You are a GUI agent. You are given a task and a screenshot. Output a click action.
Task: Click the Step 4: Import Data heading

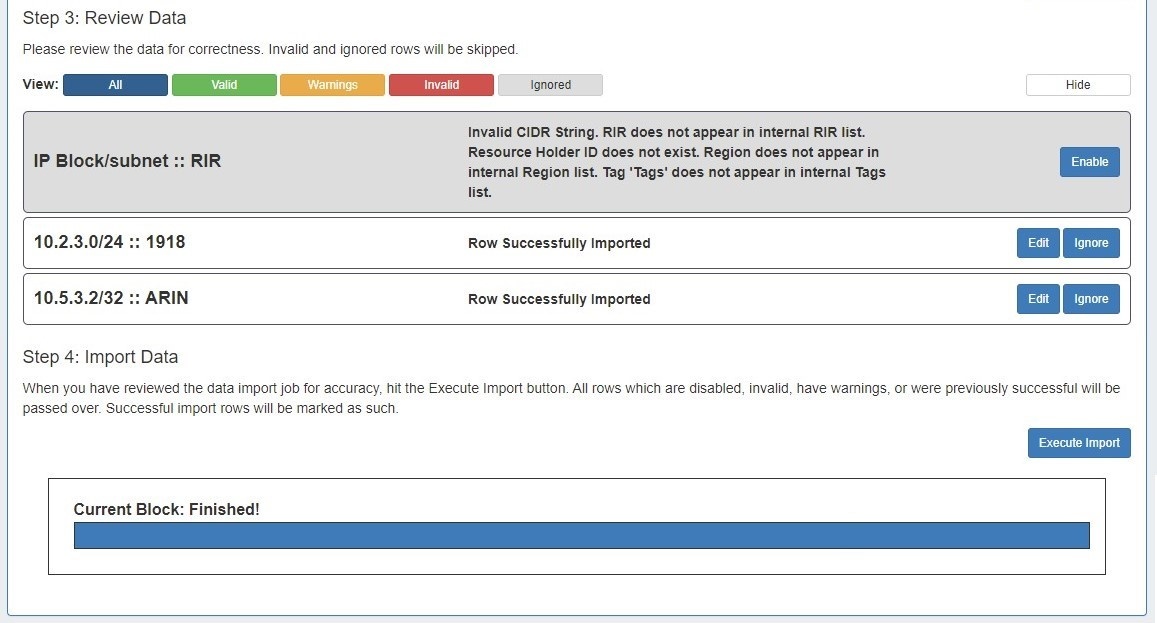pos(100,357)
